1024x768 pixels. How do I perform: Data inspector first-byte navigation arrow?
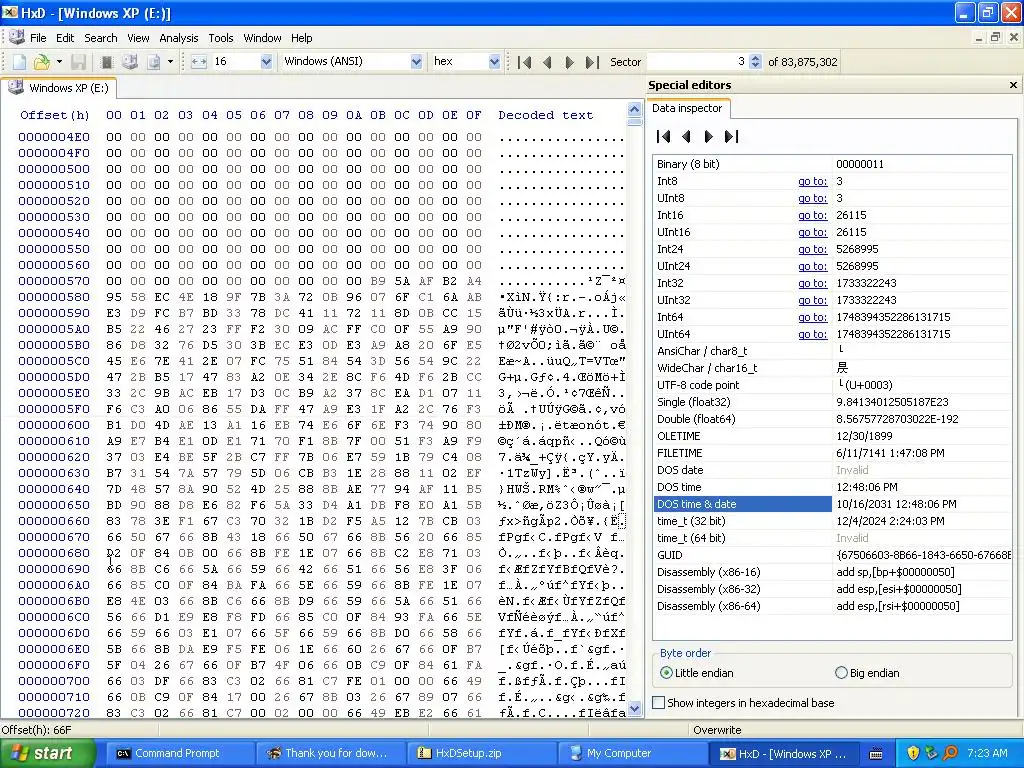[664, 136]
